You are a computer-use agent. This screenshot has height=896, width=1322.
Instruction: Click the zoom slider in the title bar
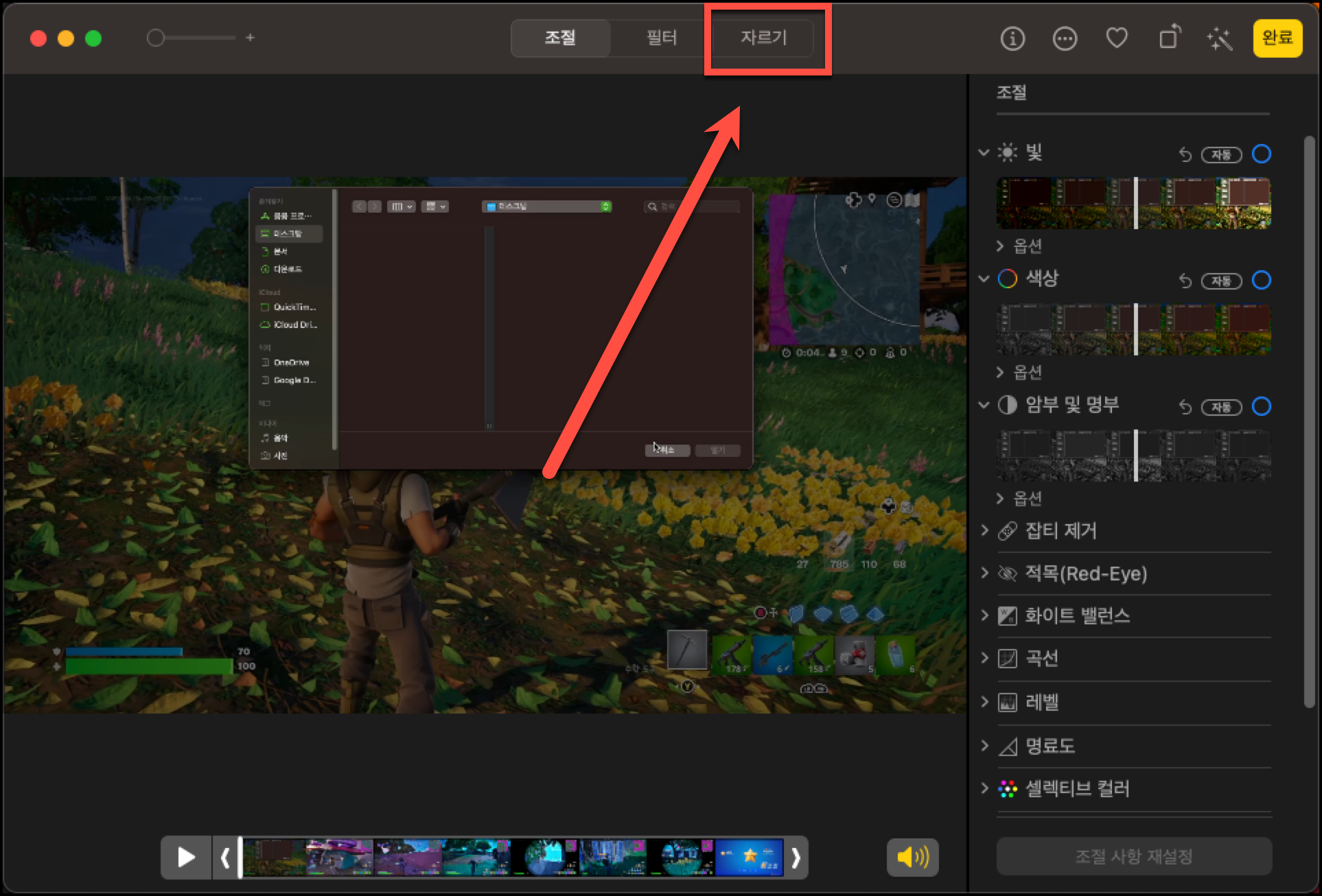pos(192,38)
